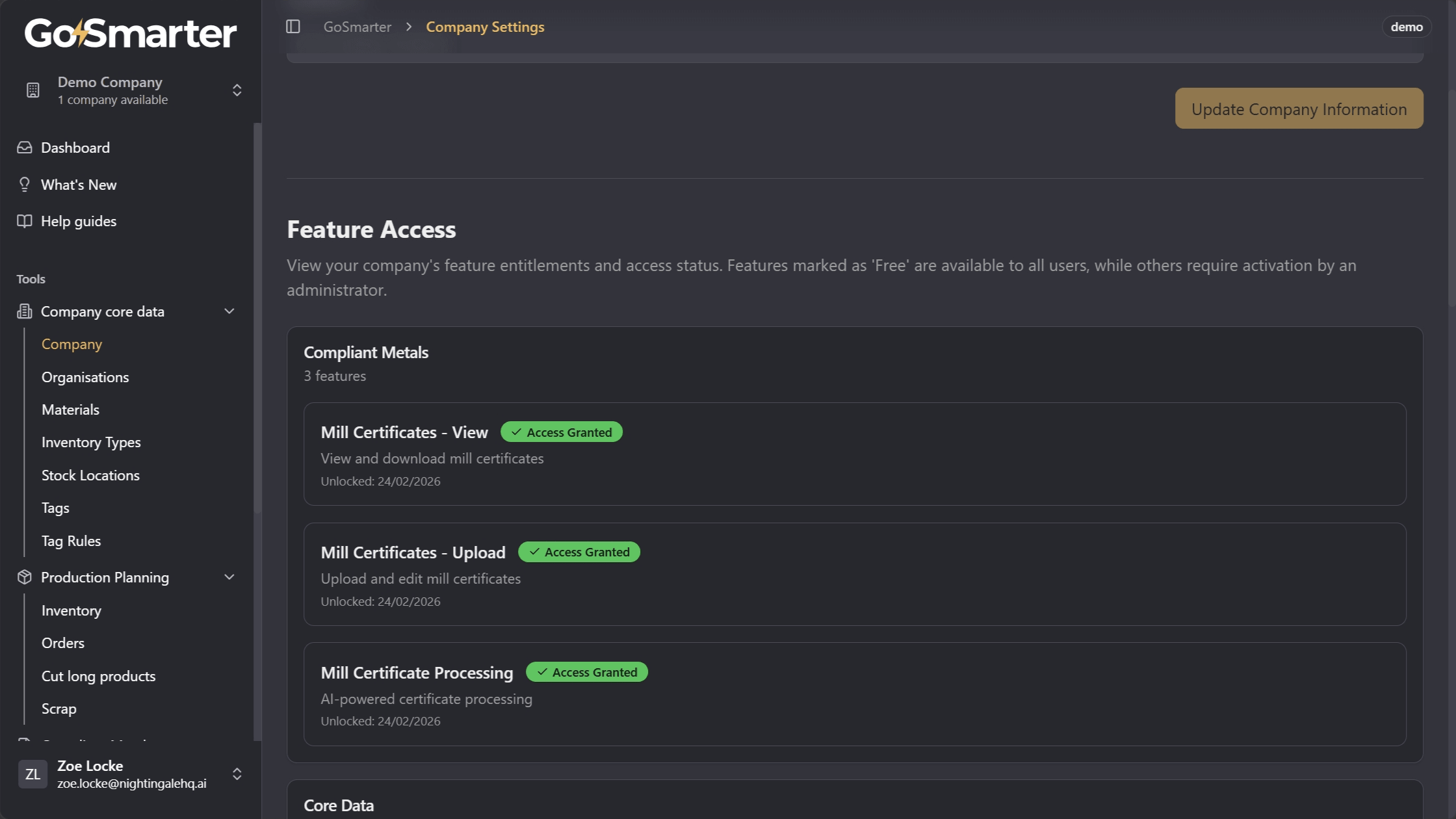Open Help guides
This screenshot has width=1456, height=819.
pos(79,221)
